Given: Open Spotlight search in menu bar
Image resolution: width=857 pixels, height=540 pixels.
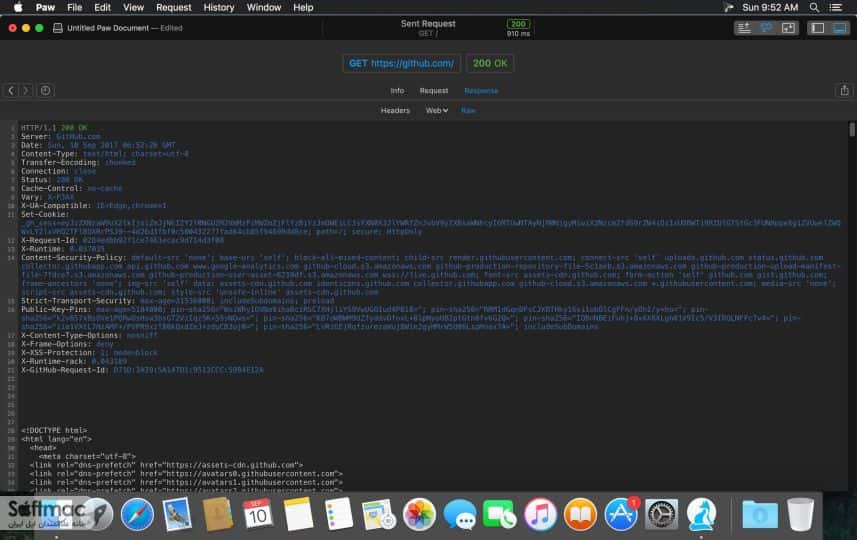Looking at the screenshot, I should pos(814,7).
